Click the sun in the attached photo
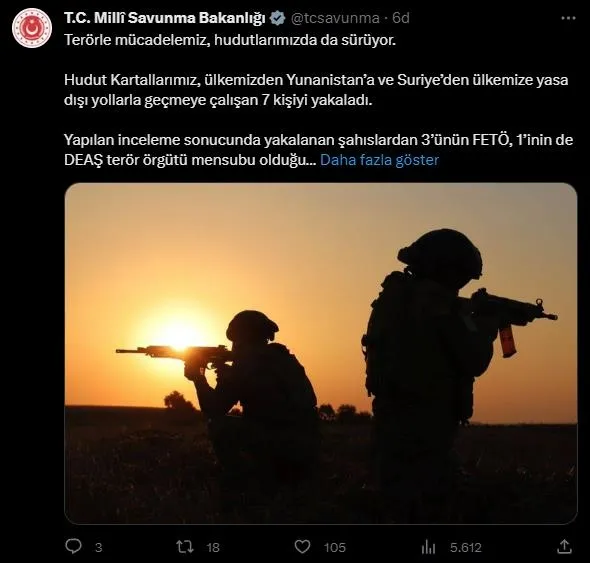The image size is (590, 563). pyautogui.click(x=181, y=332)
